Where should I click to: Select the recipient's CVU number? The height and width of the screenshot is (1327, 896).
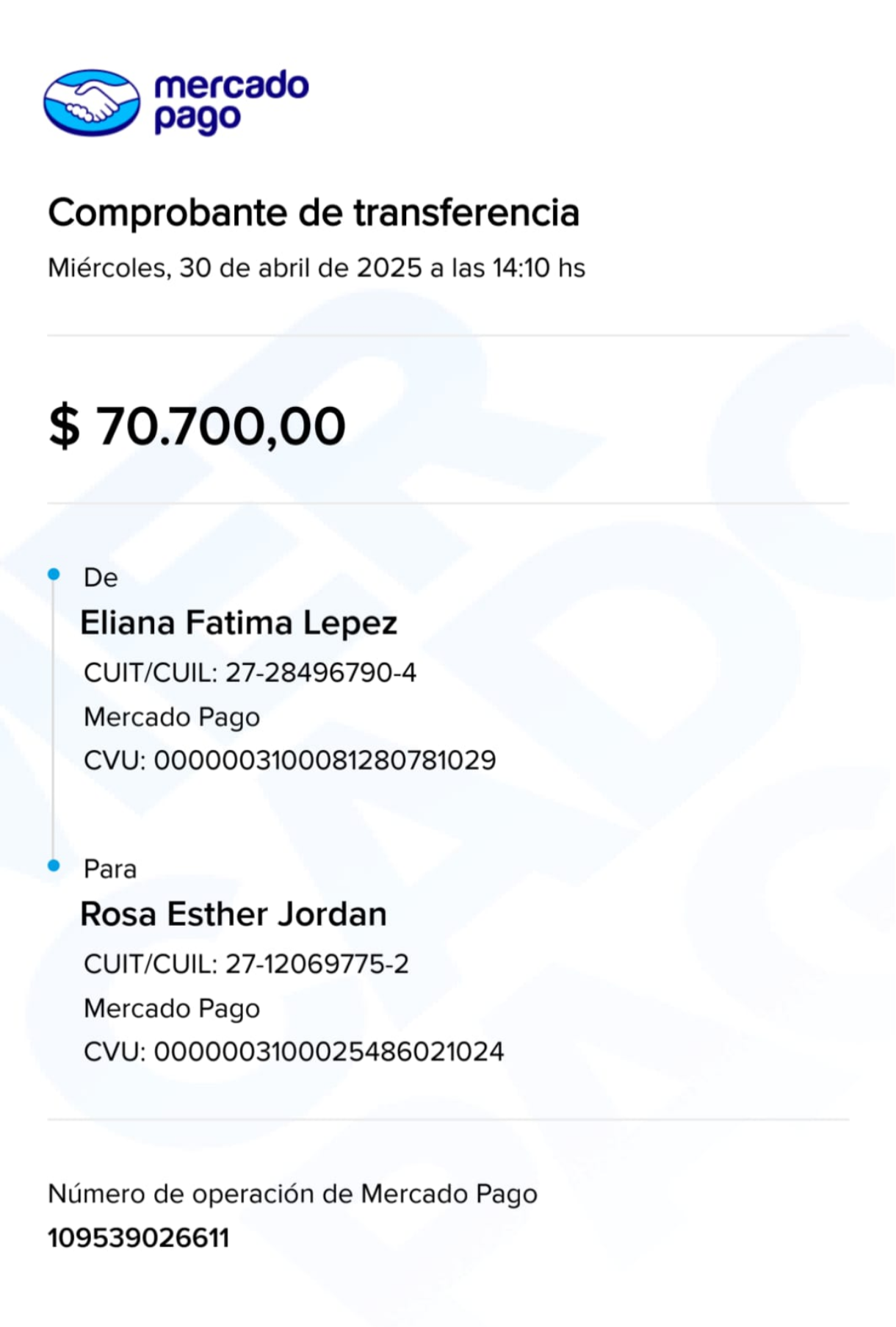294,1052
